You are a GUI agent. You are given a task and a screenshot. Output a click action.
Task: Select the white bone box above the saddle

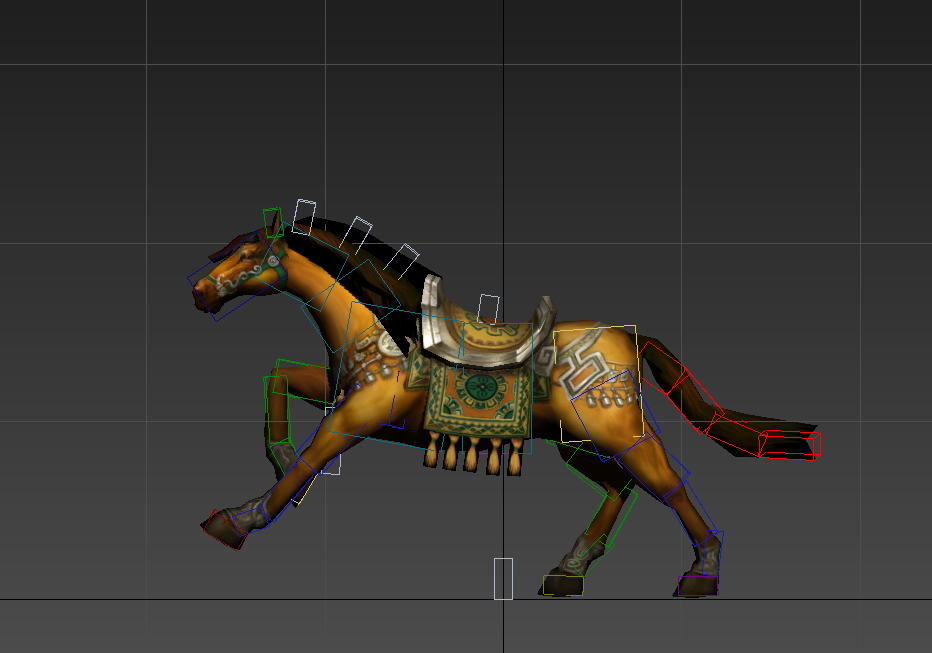coord(488,308)
